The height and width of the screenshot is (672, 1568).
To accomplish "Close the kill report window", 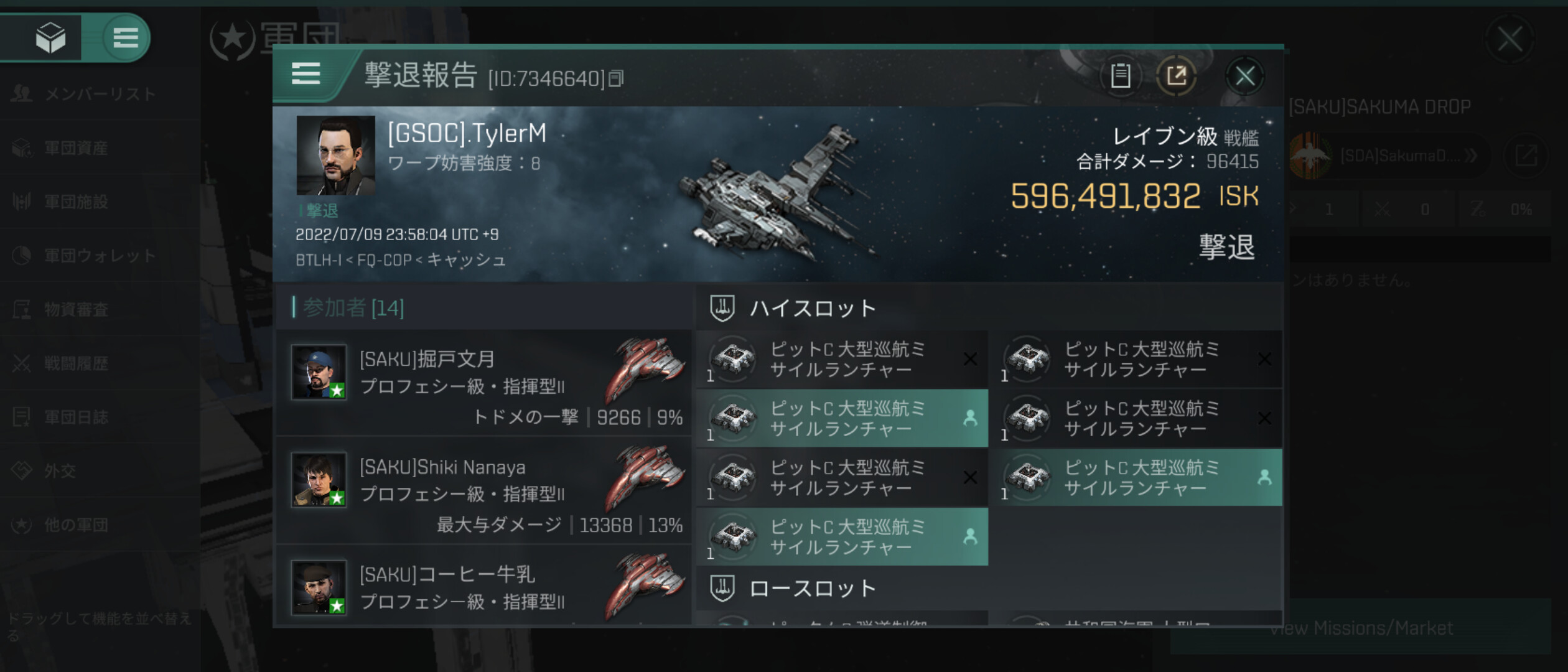I will click(1244, 76).
